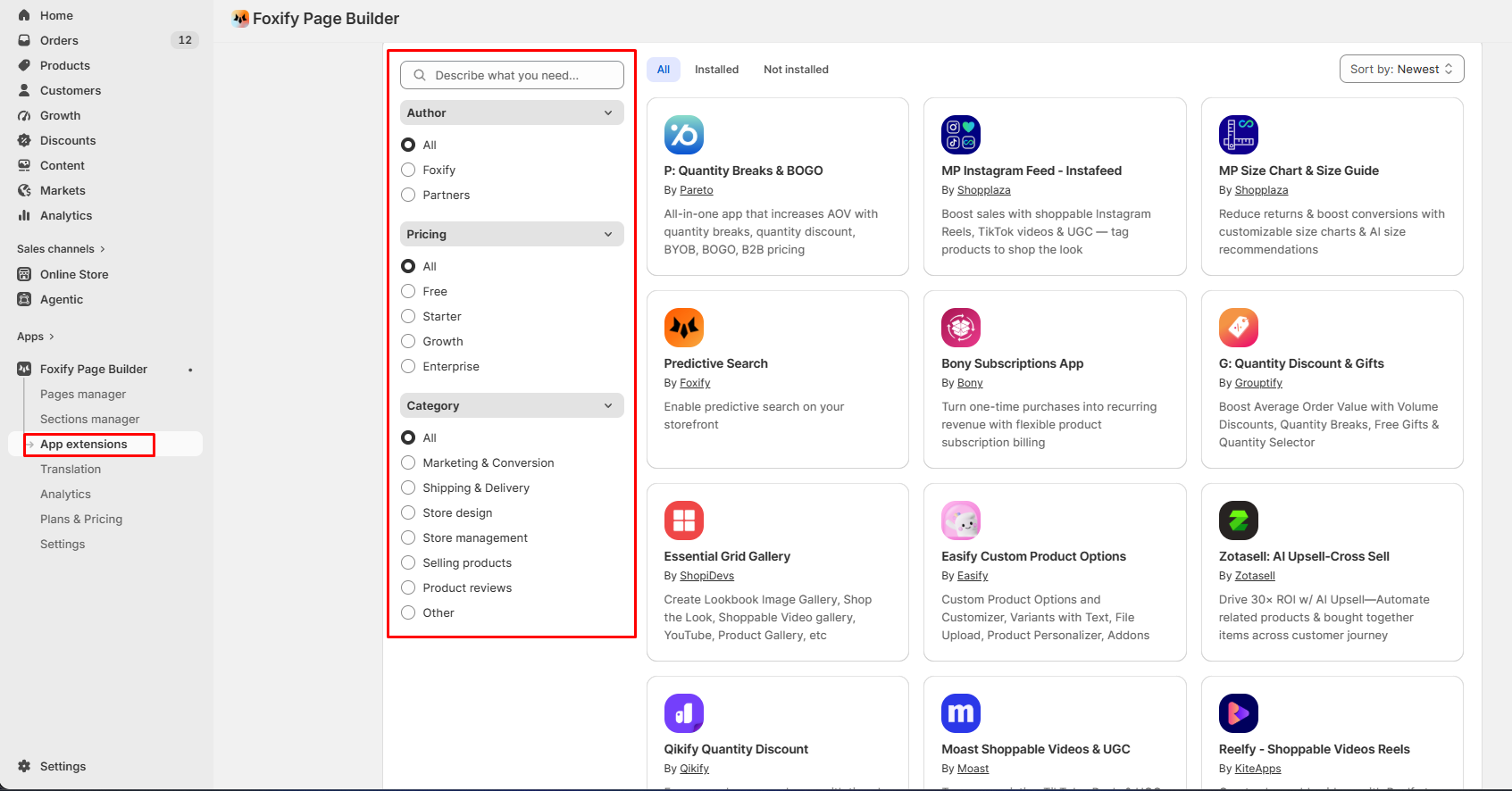The height and width of the screenshot is (791, 1512).
Task: Open the Pareto author link
Action: tap(697, 190)
